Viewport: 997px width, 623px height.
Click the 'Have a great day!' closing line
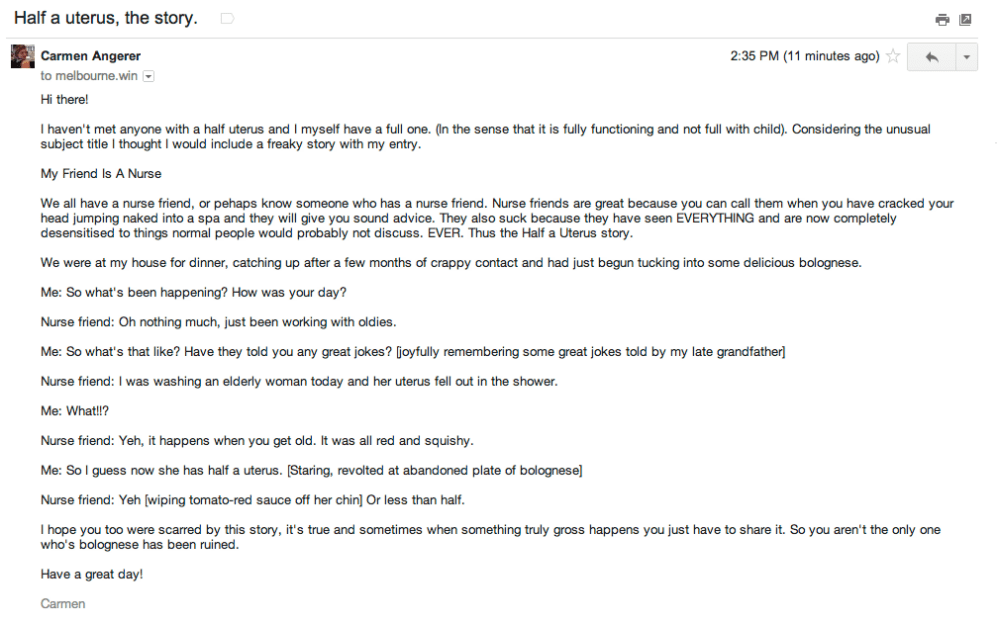(92, 574)
